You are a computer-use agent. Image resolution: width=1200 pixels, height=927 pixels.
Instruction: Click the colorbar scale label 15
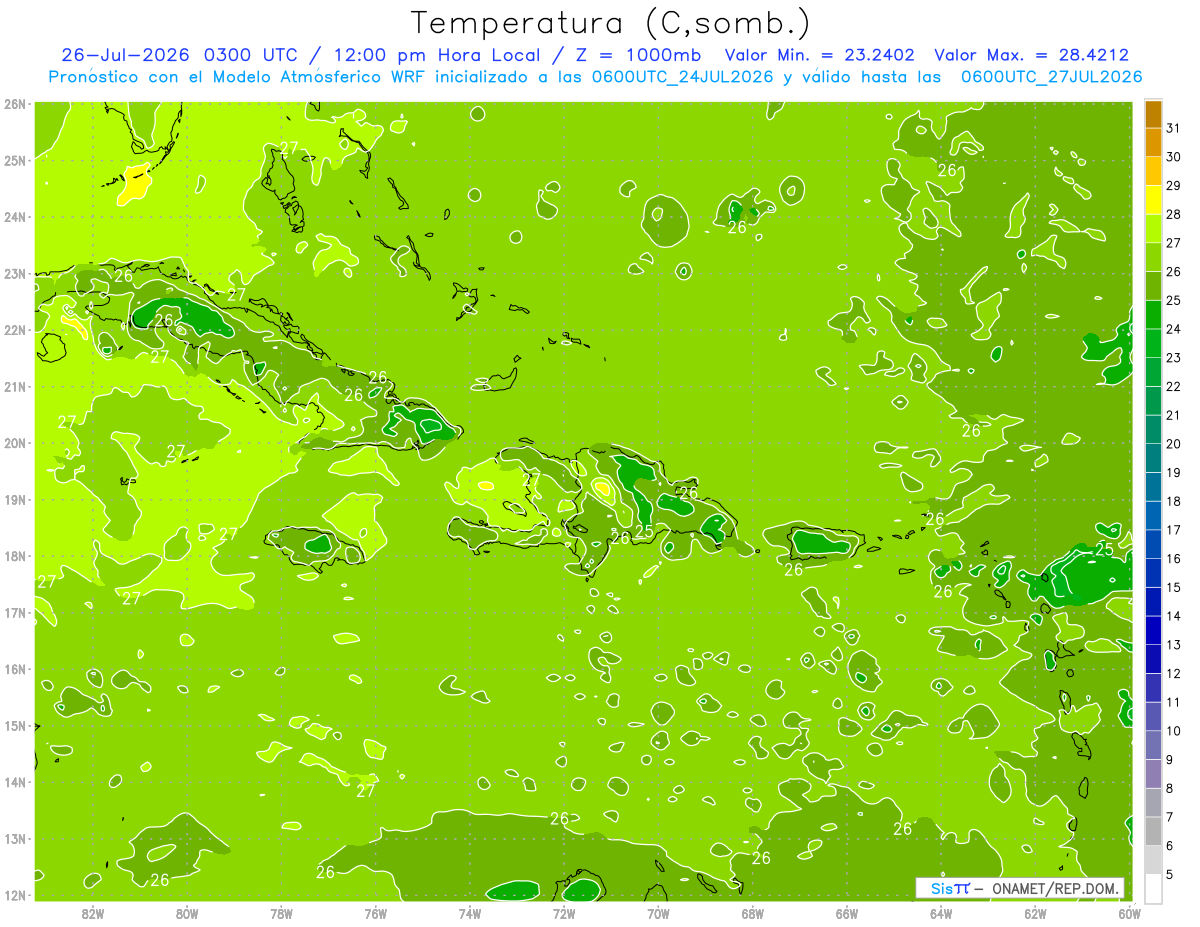point(1174,587)
